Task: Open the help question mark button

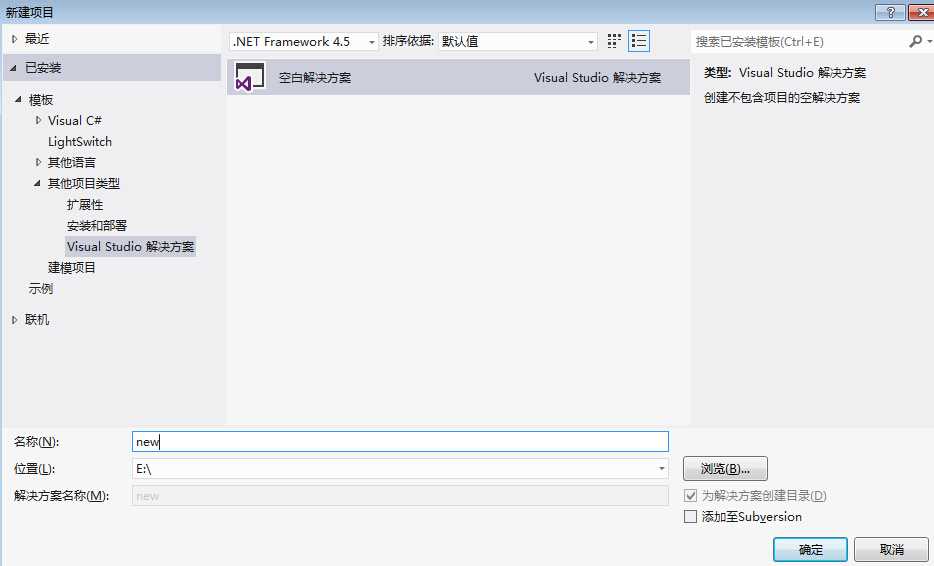Action: point(890,12)
